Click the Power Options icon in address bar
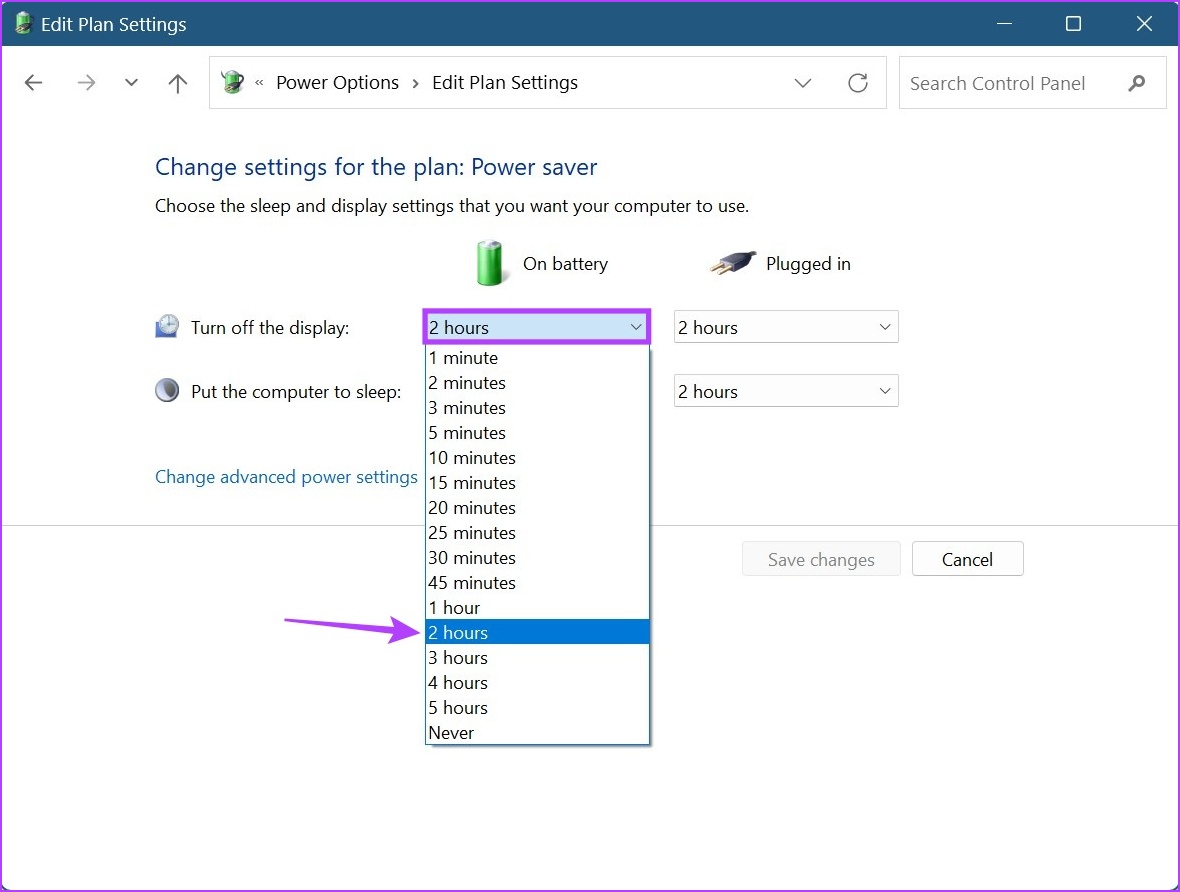Viewport: 1180px width, 892px height. point(233,82)
